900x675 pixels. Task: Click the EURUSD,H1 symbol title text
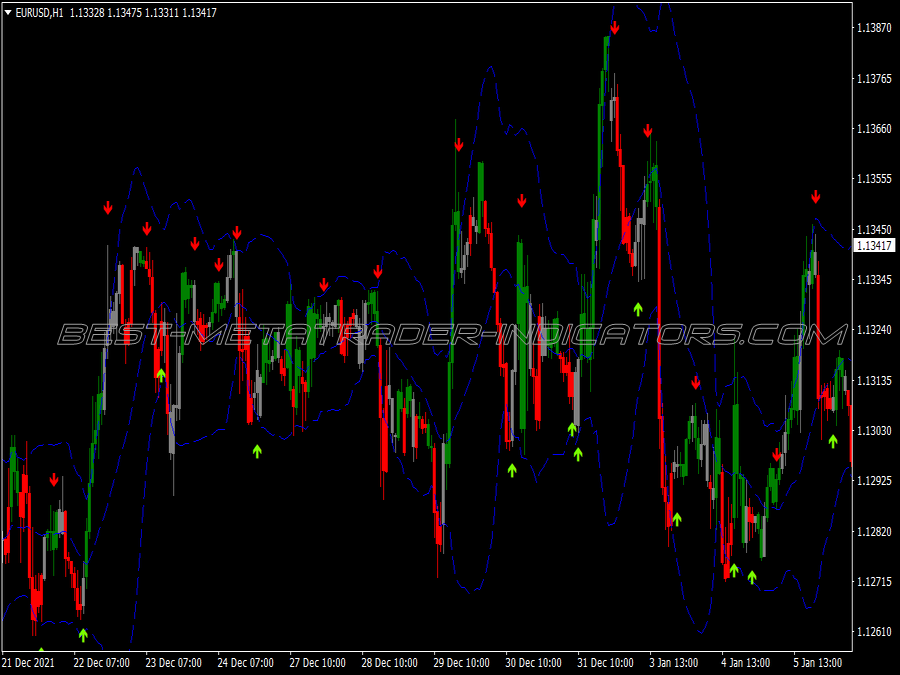point(40,13)
